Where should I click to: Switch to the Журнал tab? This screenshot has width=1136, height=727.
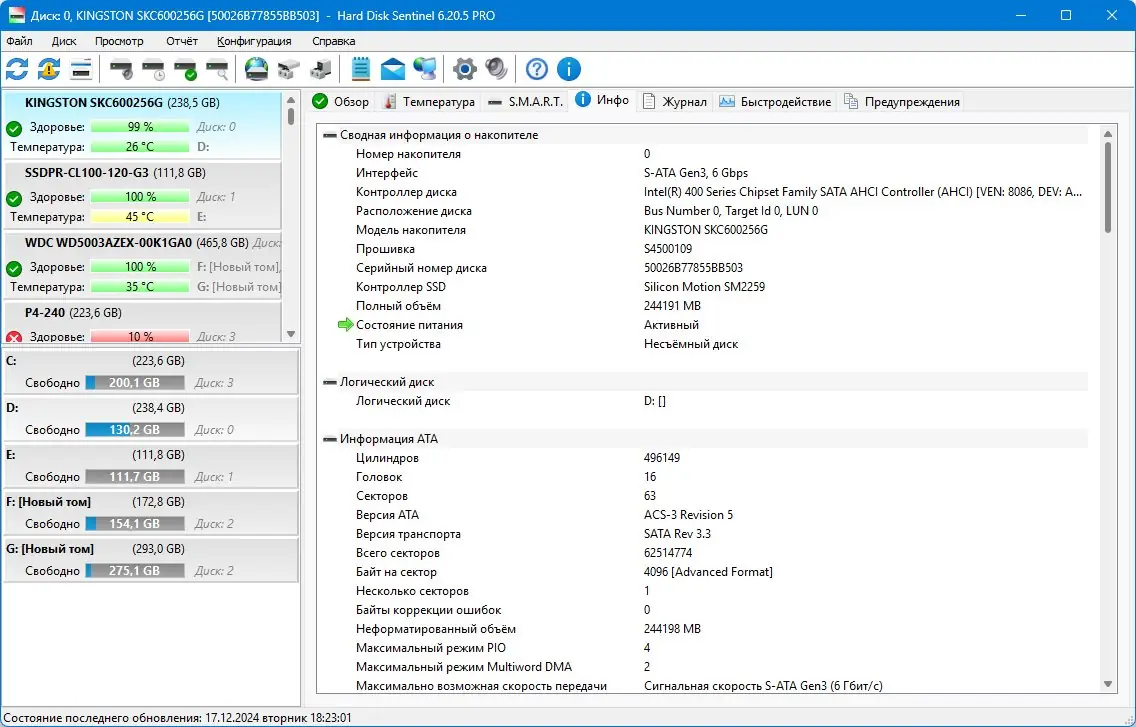[674, 101]
